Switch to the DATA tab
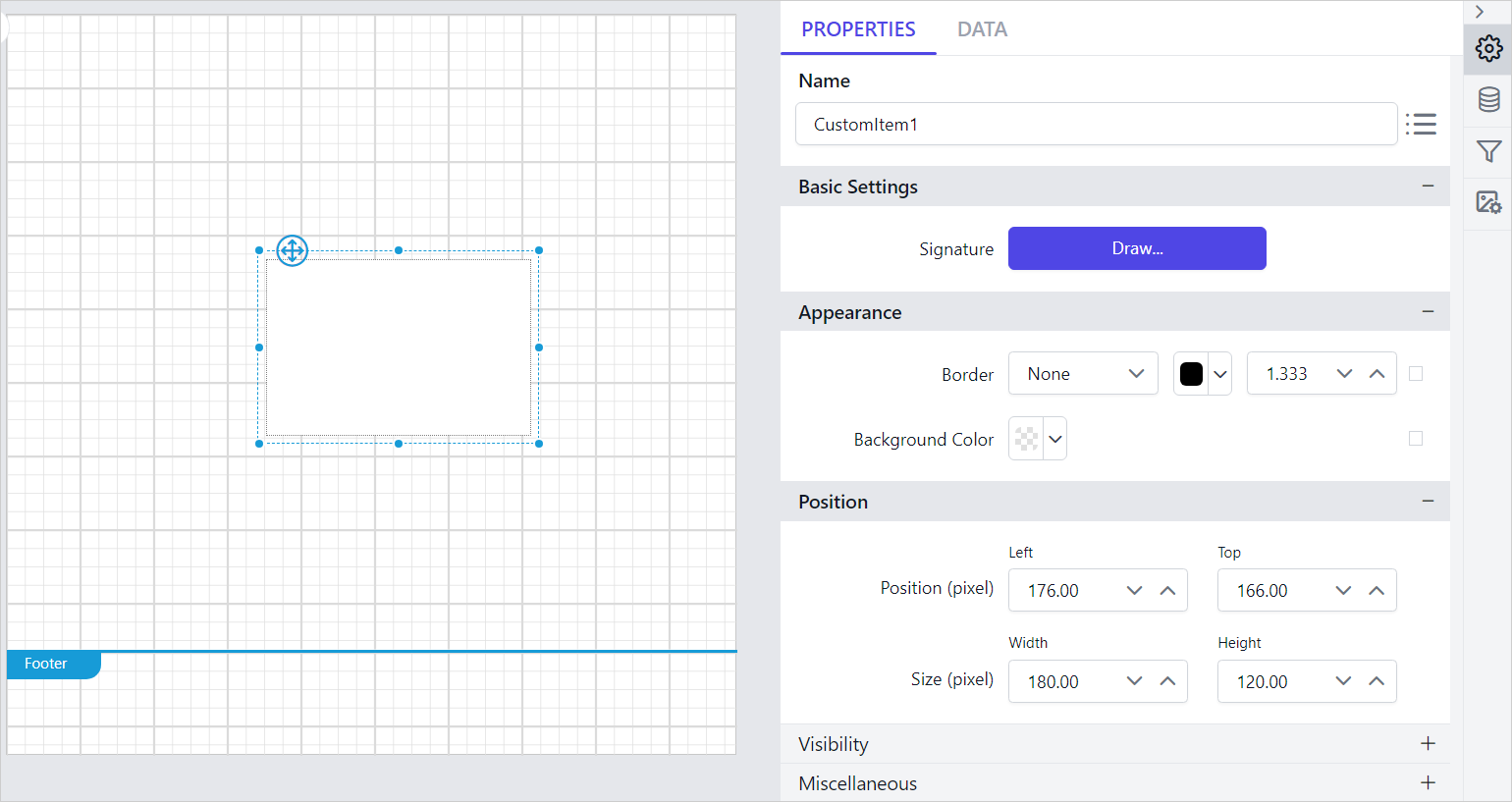 (982, 29)
